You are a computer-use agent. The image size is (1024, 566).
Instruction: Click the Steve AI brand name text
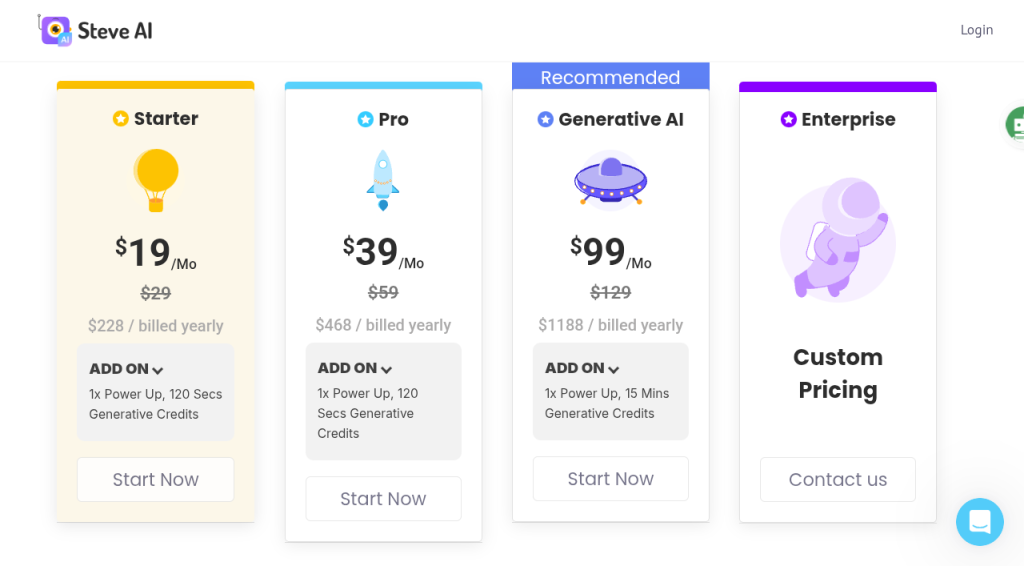click(x=115, y=31)
